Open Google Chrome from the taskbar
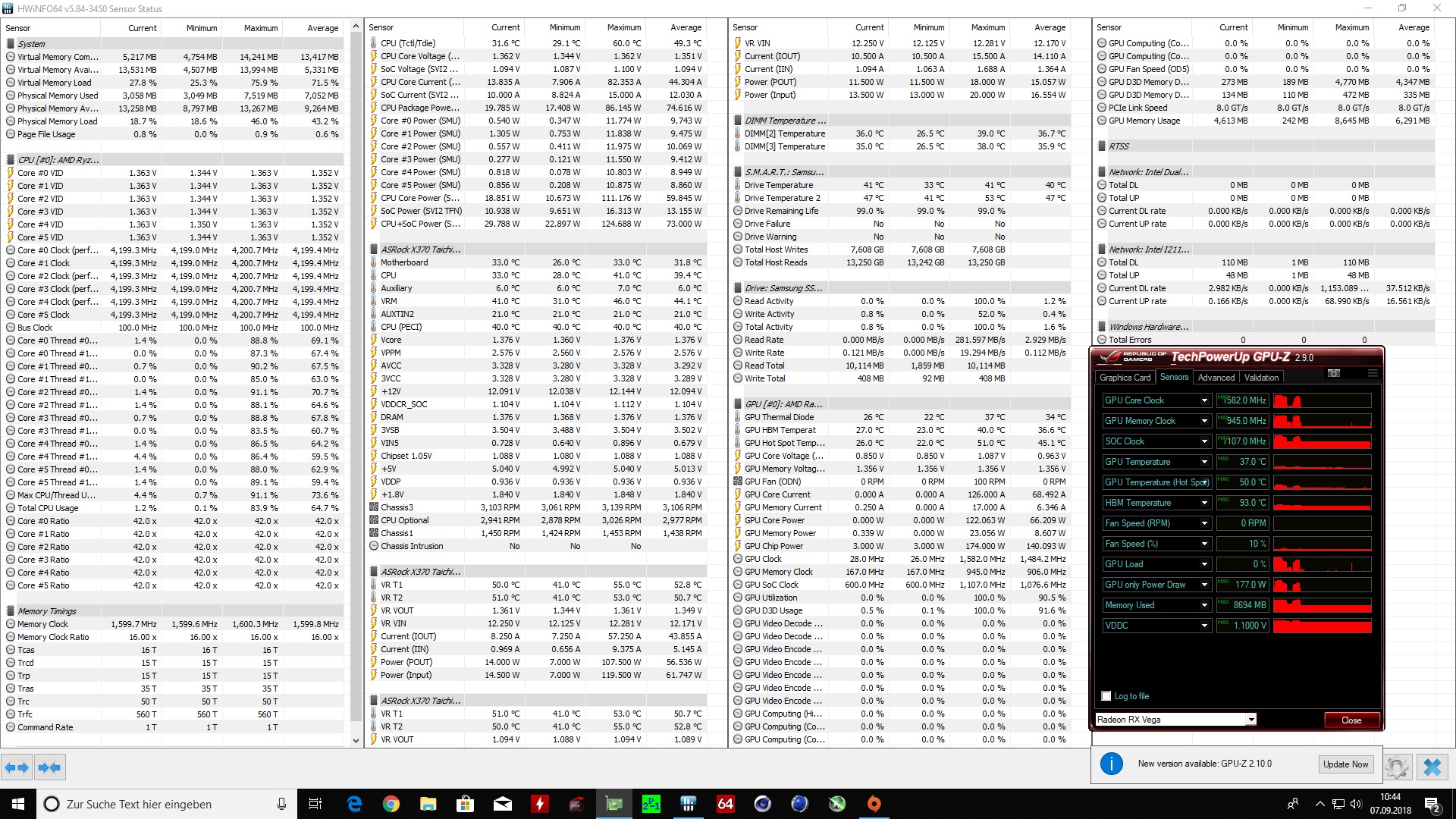 pos(391,804)
